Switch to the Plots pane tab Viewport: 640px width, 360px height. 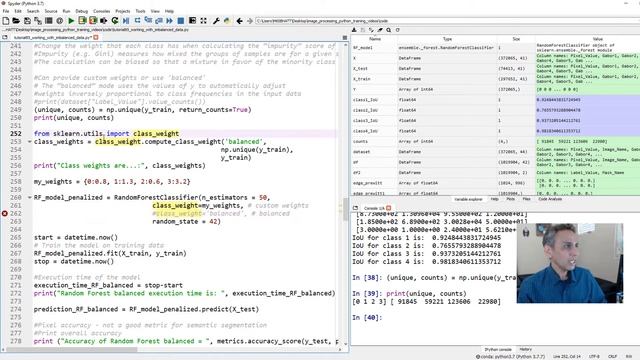[x=510, y=199]
